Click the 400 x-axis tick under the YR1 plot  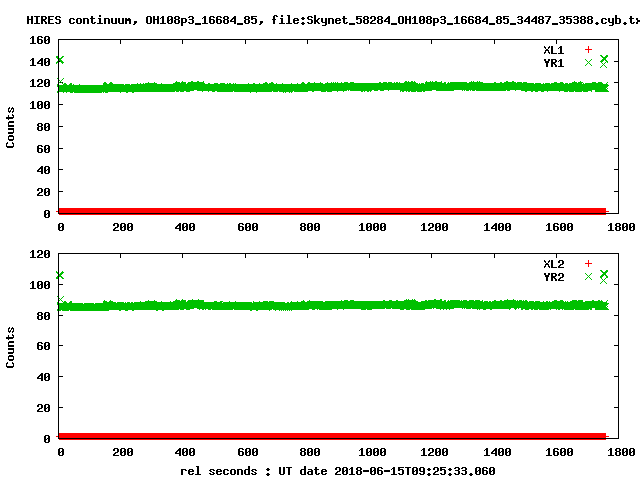click(x=185, y=227)
